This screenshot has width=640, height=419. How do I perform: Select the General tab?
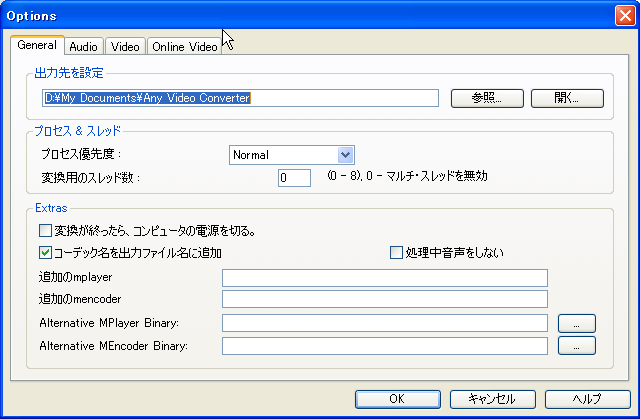(x=37, y=45)
